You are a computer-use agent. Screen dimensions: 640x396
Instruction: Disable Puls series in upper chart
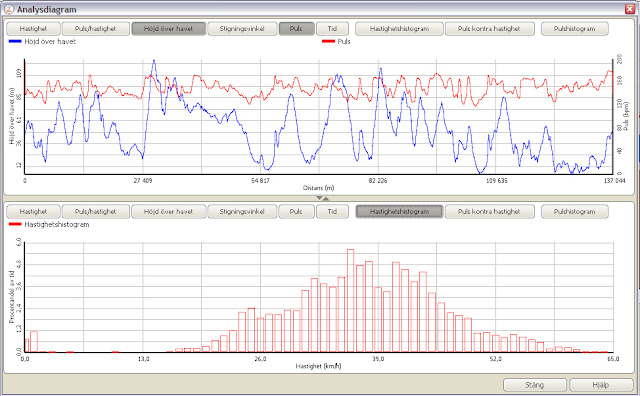tap(296, 29)
